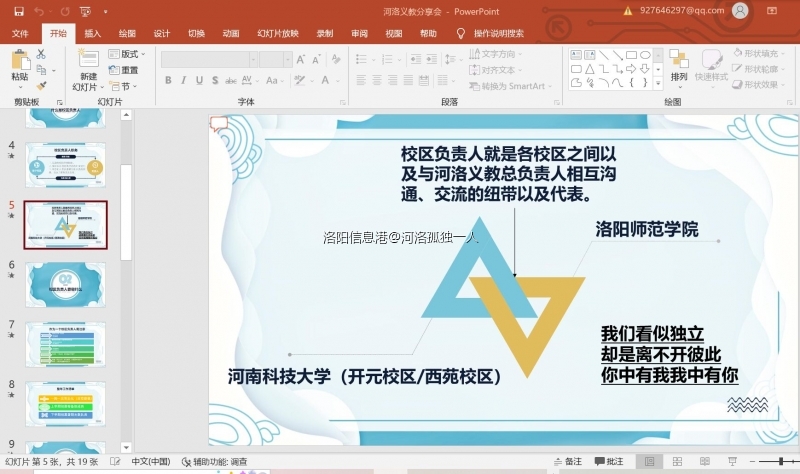
Task: Open Align Text (对齐文本) dropdown
Action: pyautogui.click(x=495, y=70)
